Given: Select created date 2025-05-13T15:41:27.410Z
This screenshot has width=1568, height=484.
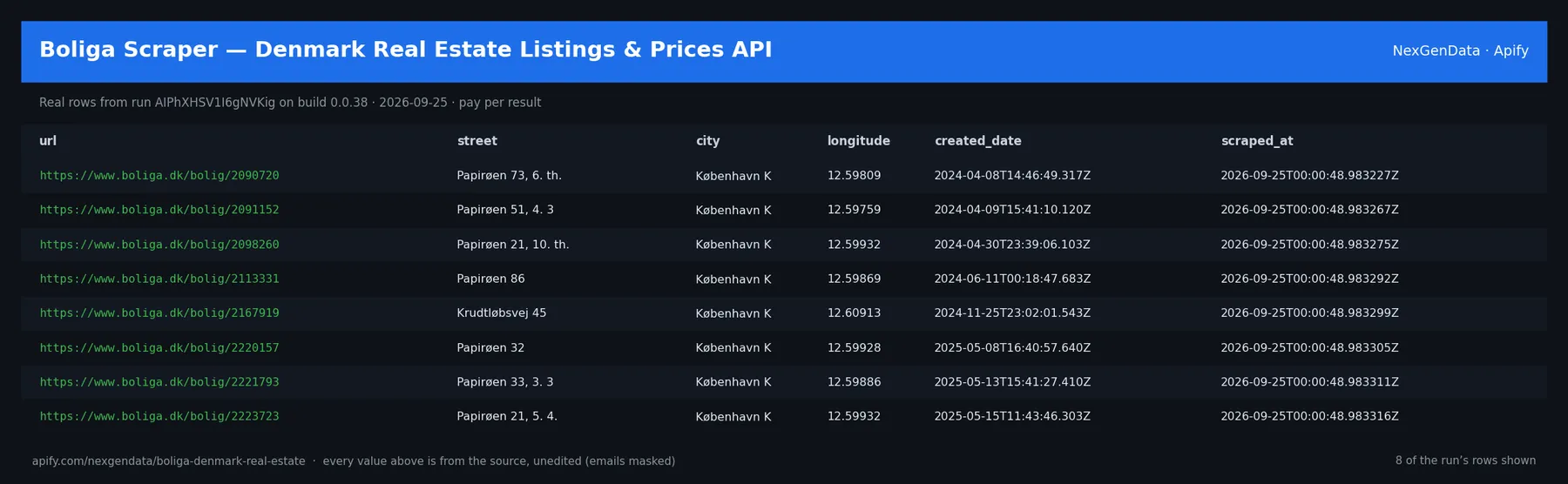Looking at the screenshot, I should click(1013, 382).
